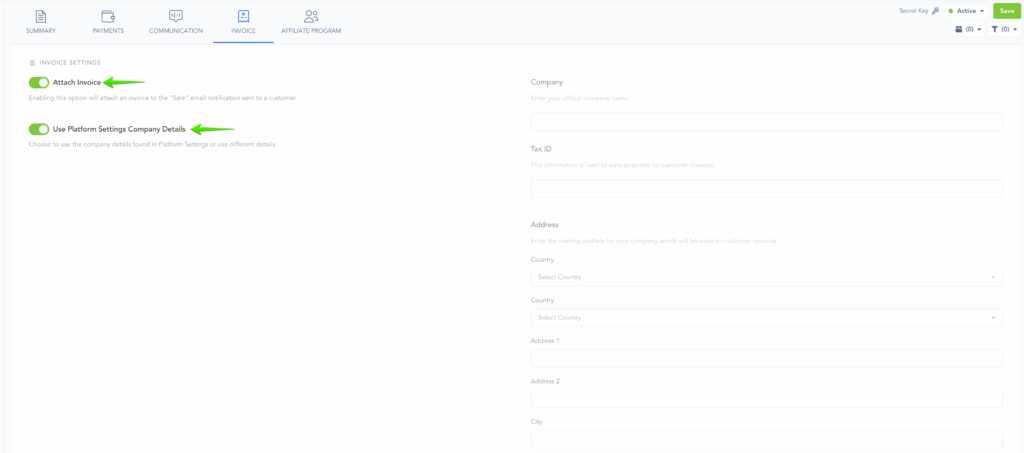Click the package box icon

point(959,30)
